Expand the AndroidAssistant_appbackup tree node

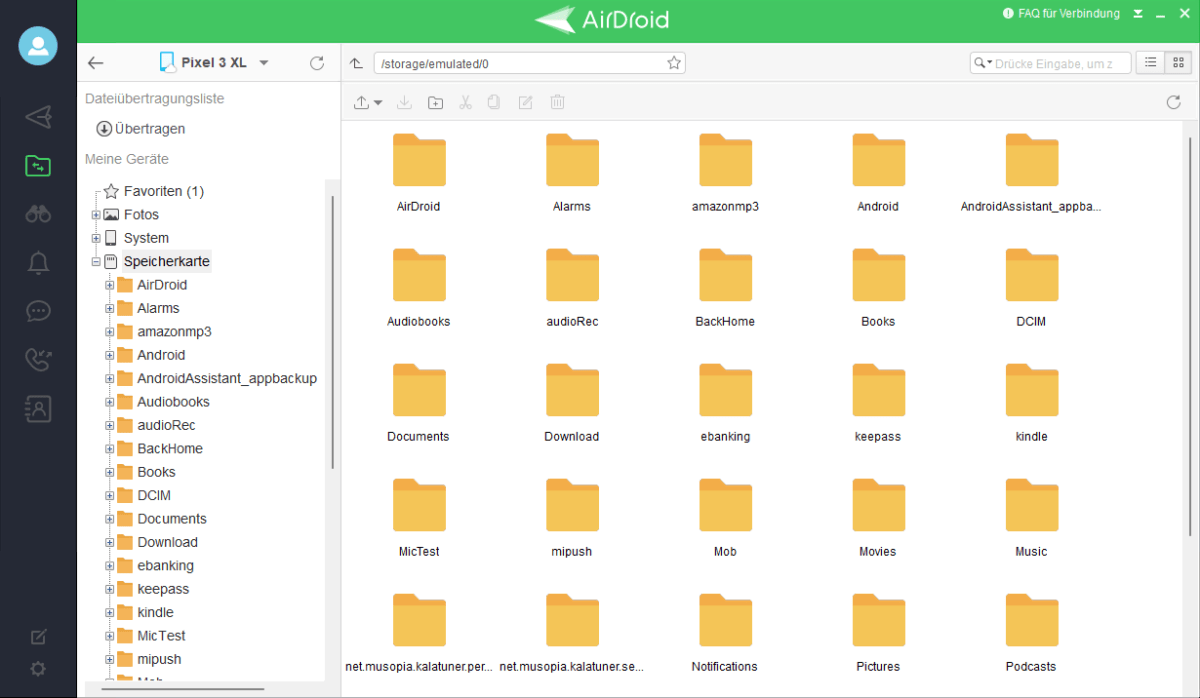110,378
